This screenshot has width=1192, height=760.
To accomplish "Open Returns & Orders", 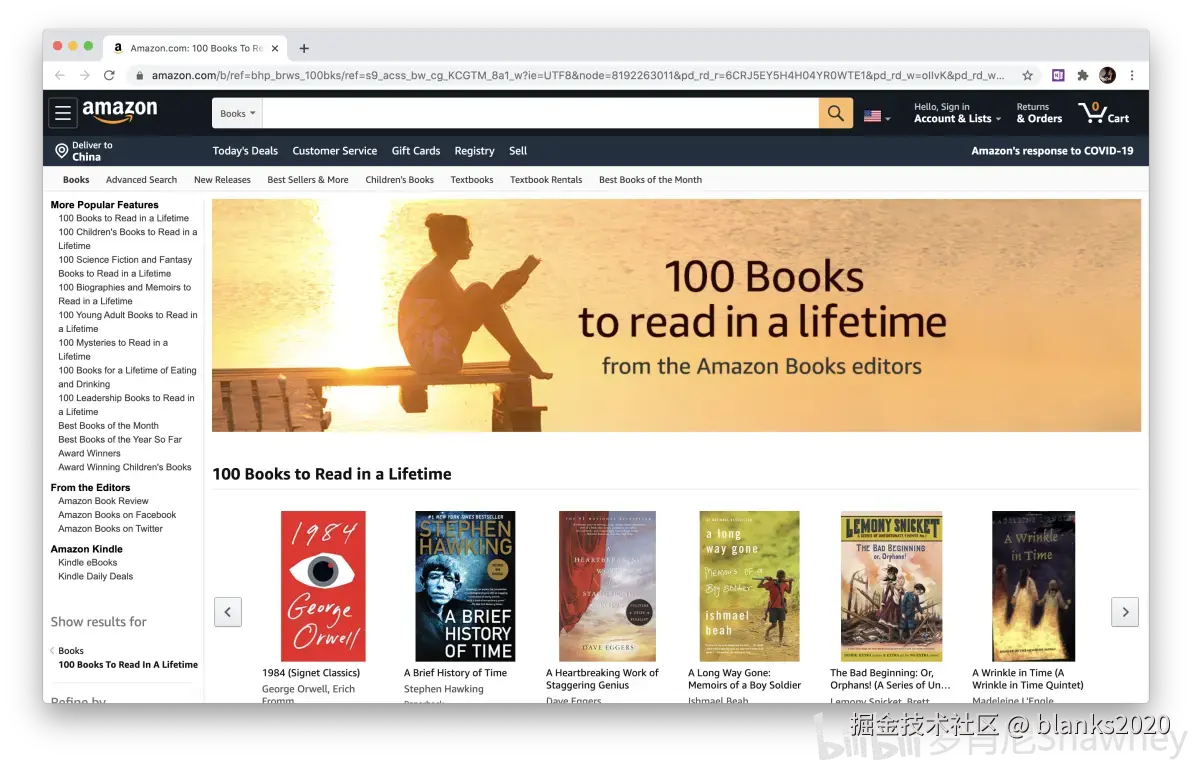I will (1039, 112).
